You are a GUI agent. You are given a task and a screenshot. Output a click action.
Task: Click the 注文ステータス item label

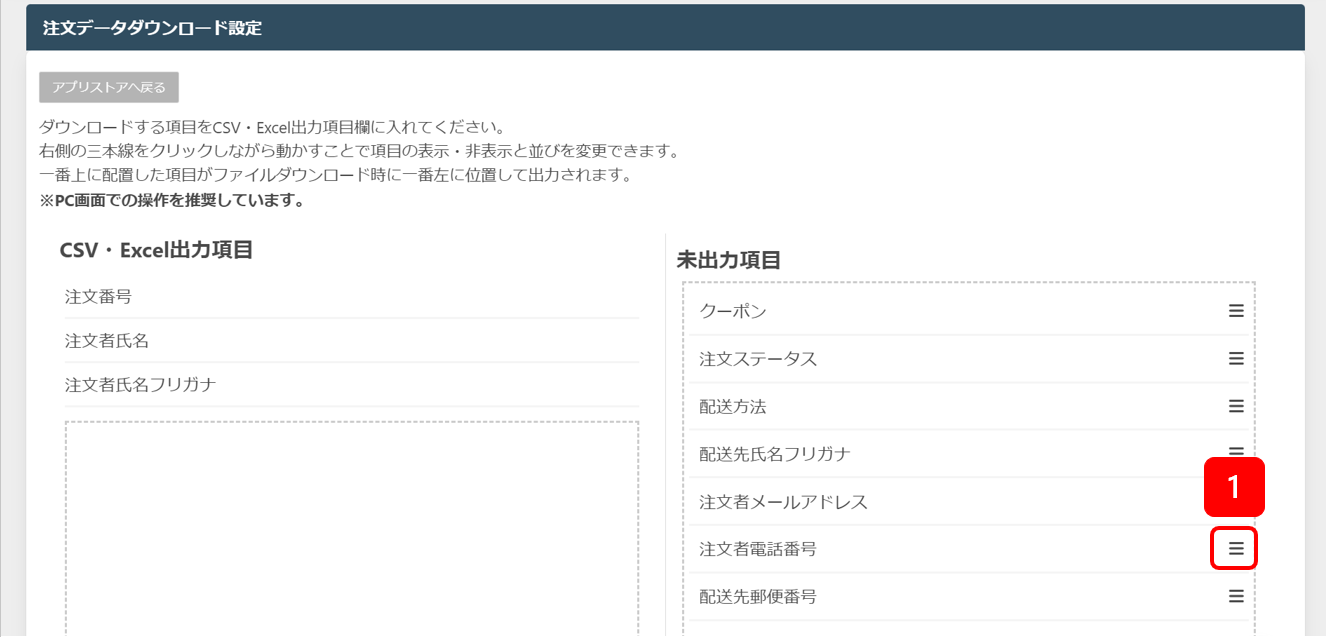click(x=758, y=359)
